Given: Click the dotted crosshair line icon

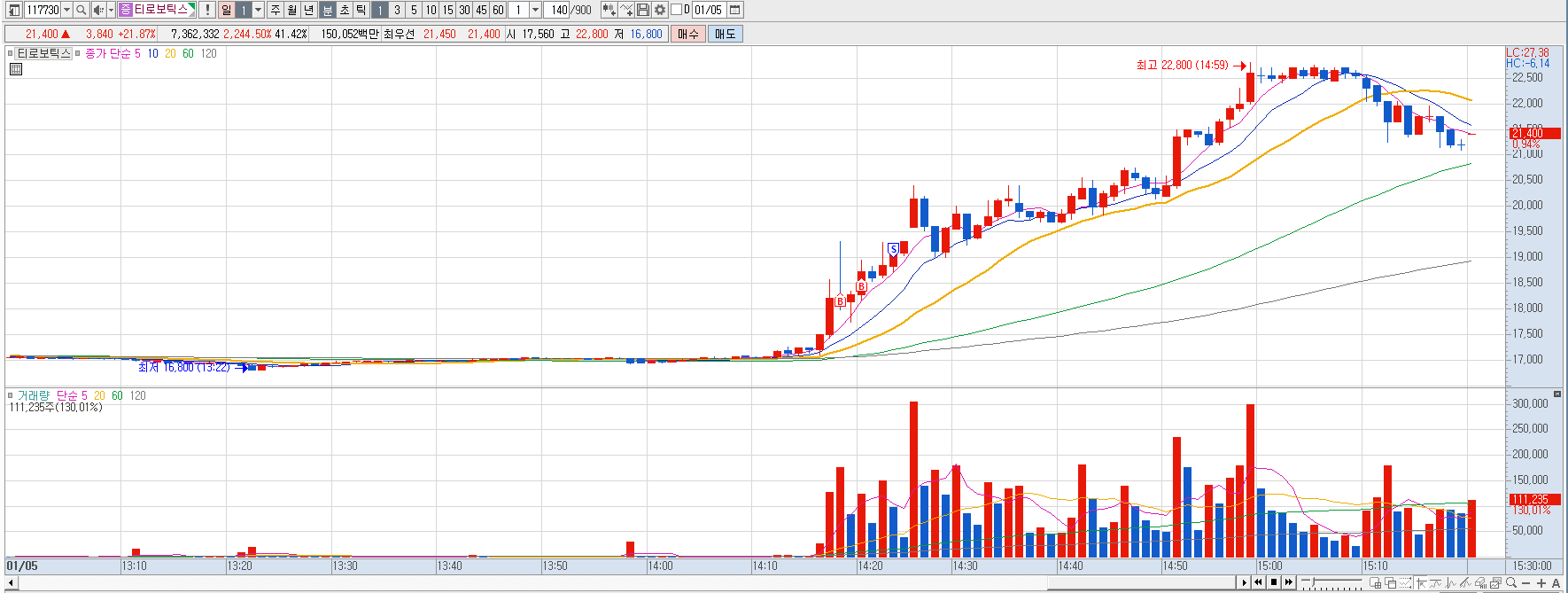Looking at the screenshot, I should click(x=1406, y=583).
